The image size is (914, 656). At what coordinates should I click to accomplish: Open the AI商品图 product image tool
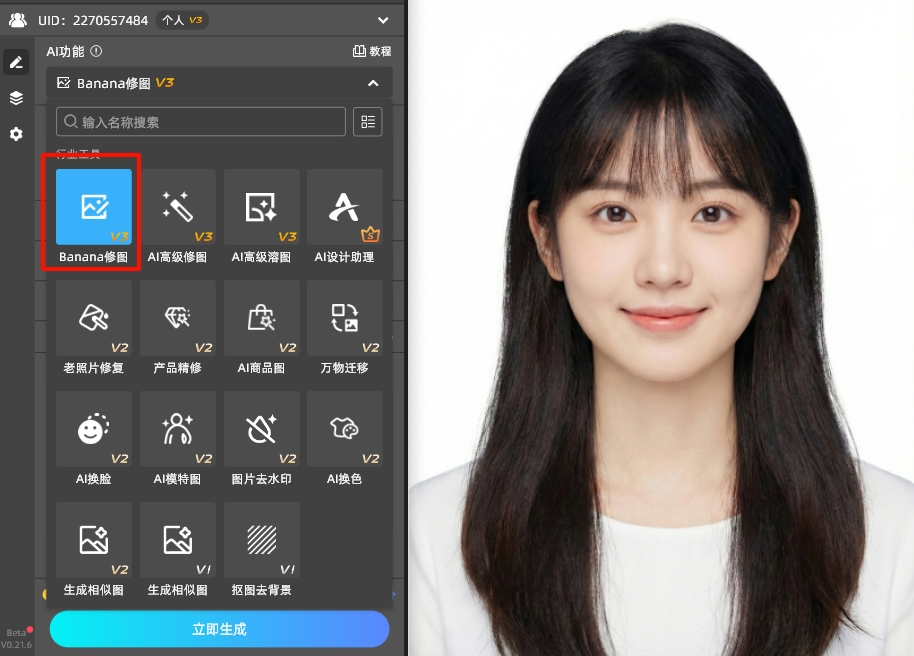click(261, 318)
